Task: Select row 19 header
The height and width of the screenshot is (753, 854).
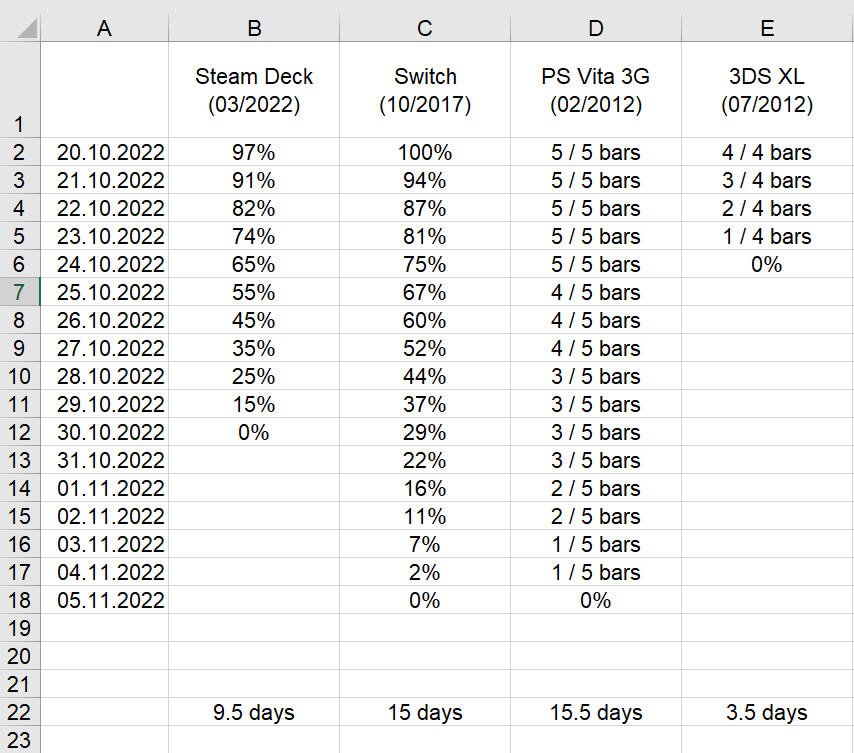Action: [x=20, y=628]
